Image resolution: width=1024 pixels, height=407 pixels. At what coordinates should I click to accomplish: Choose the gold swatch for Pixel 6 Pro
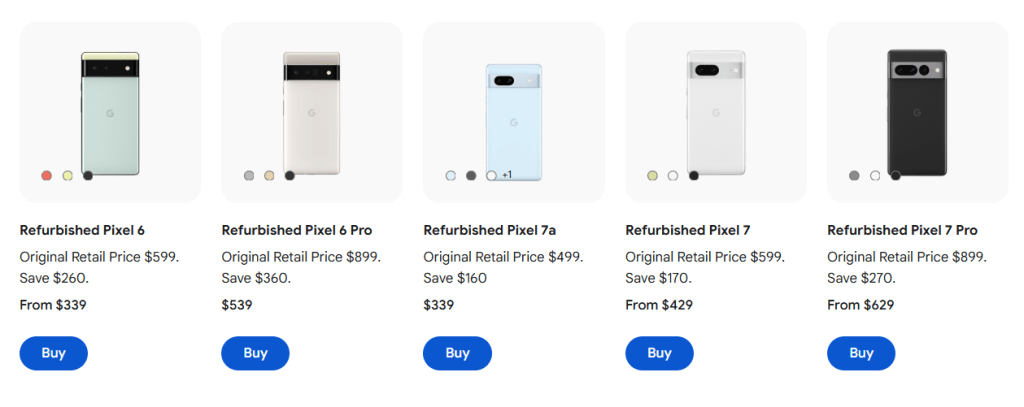click(x=269, y=176)
